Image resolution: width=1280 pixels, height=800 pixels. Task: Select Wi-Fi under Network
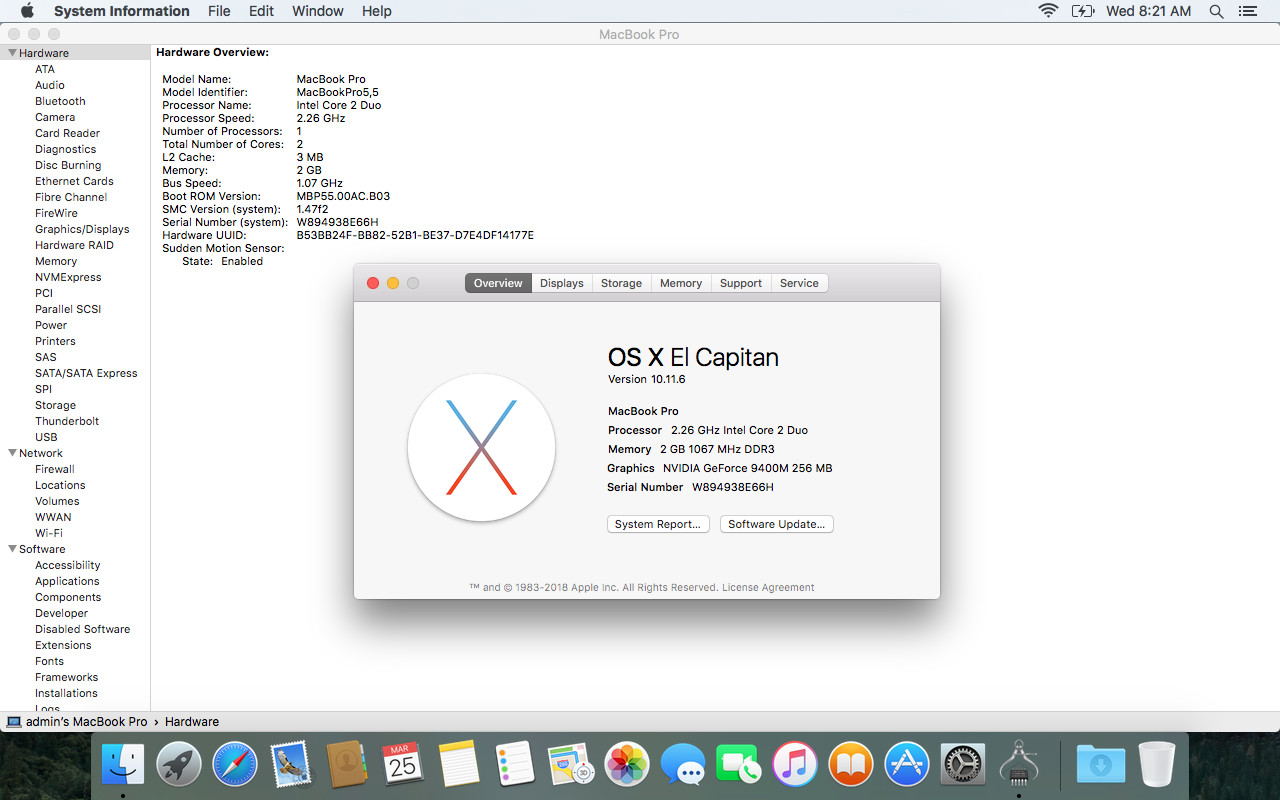49,533
